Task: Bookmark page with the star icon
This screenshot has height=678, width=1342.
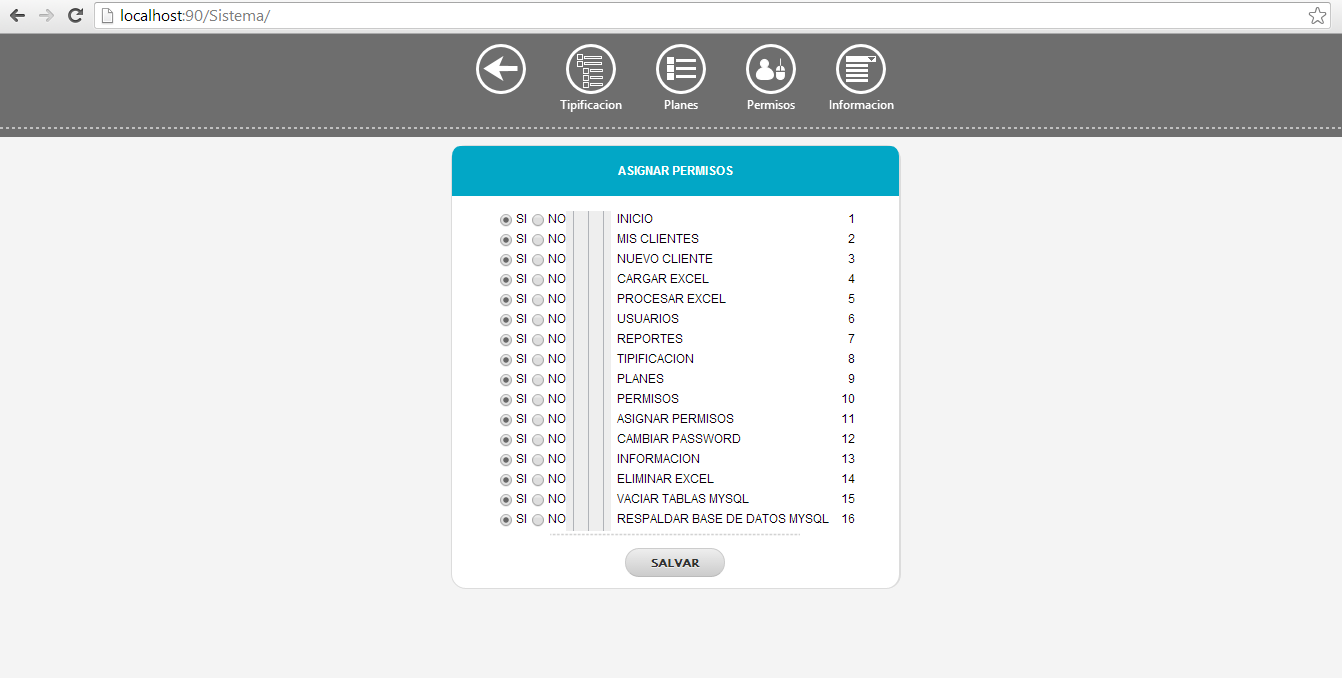Action: (1317, 16)
